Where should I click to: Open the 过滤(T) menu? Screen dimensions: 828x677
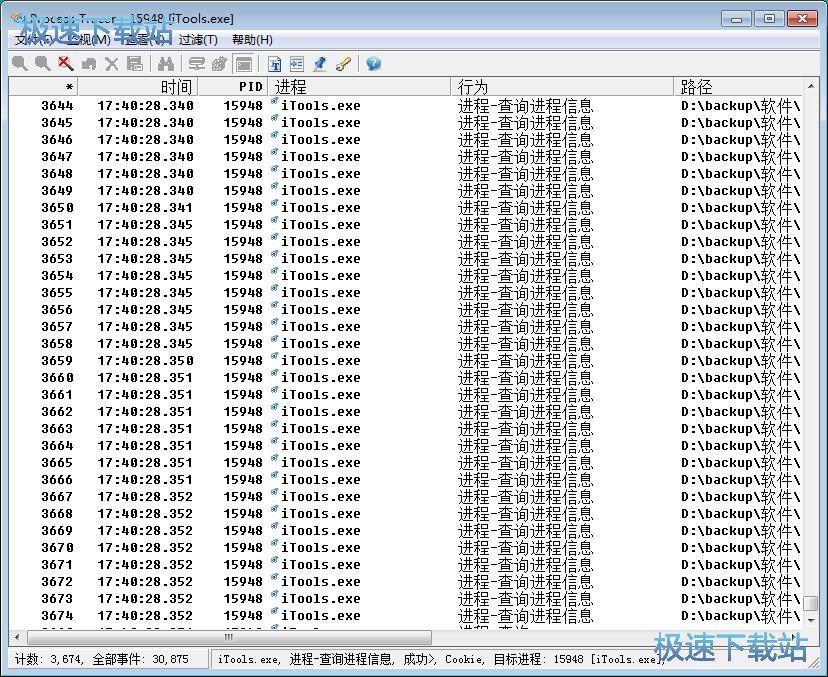pos(198,40)
